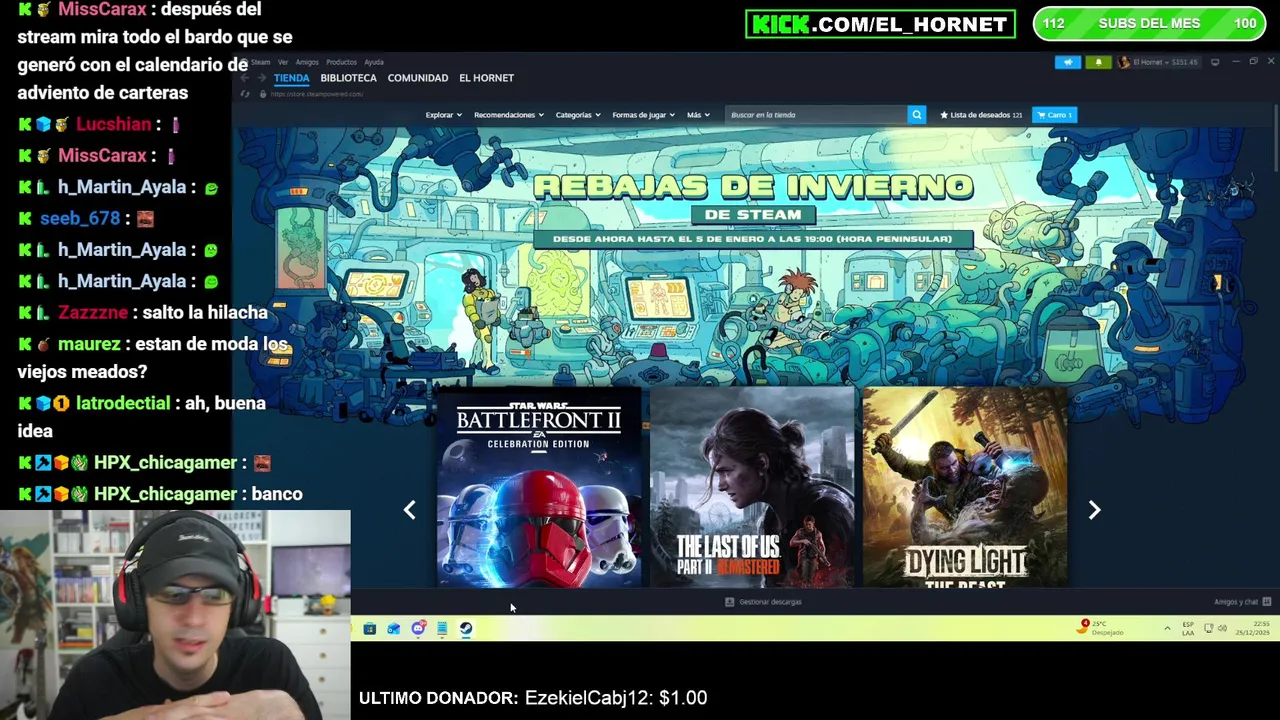Screen dimensions: 1280x720
Task: Expand the Explorar dropdown
Action: pos(443,115)
